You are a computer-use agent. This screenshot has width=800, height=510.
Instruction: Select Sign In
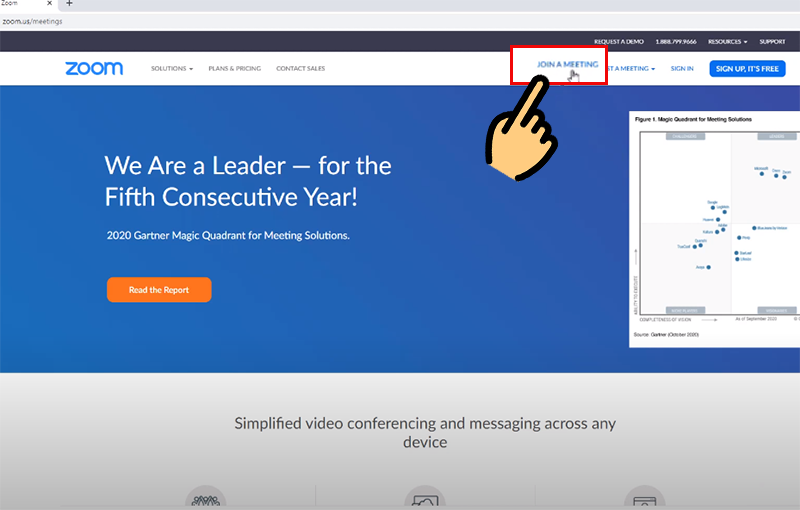click(682, 69)
